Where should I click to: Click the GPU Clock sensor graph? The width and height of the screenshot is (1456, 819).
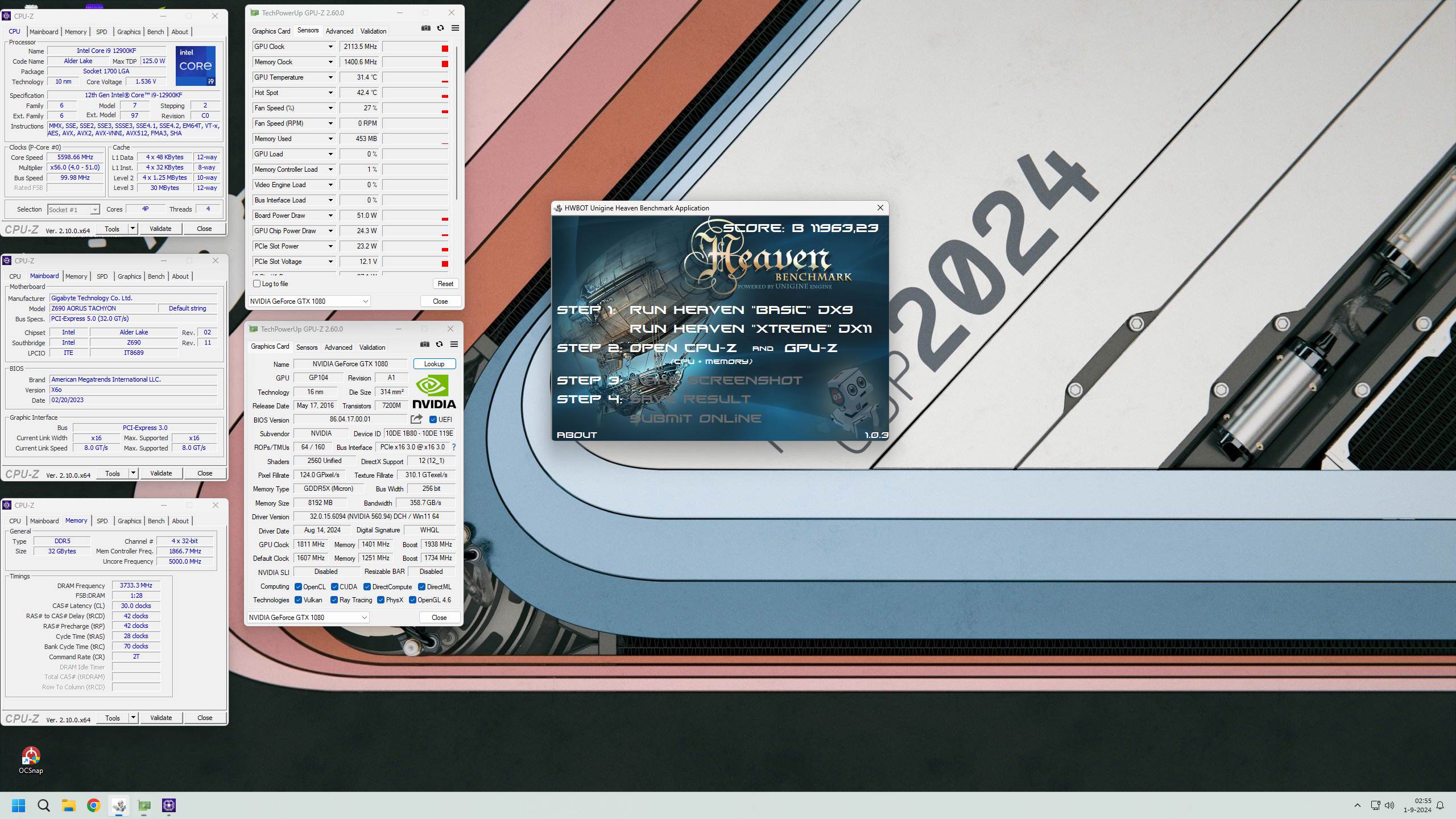(x=415, y=47)
